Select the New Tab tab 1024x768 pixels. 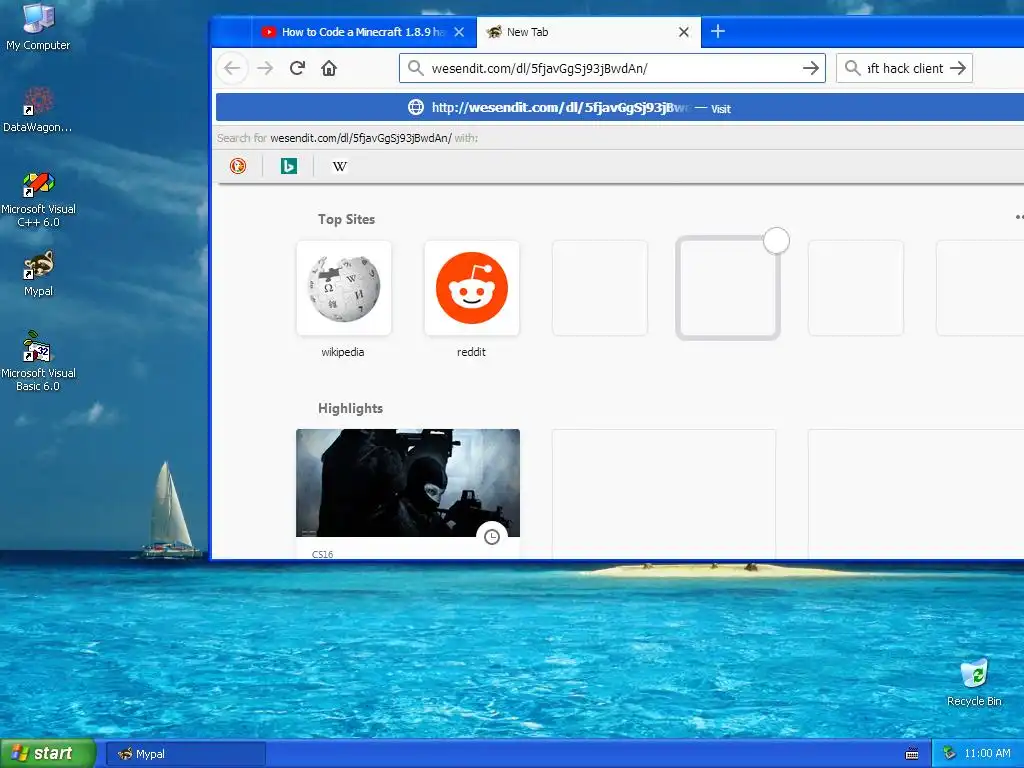588,32
